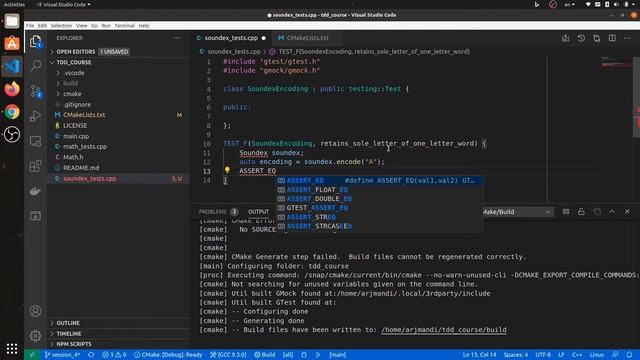
Task: Open the Source Control view
Action: (x=36, y=91)
